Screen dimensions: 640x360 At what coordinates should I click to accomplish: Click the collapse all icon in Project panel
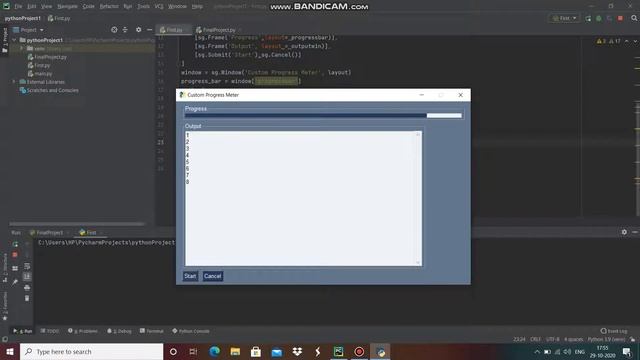[125, 30]
